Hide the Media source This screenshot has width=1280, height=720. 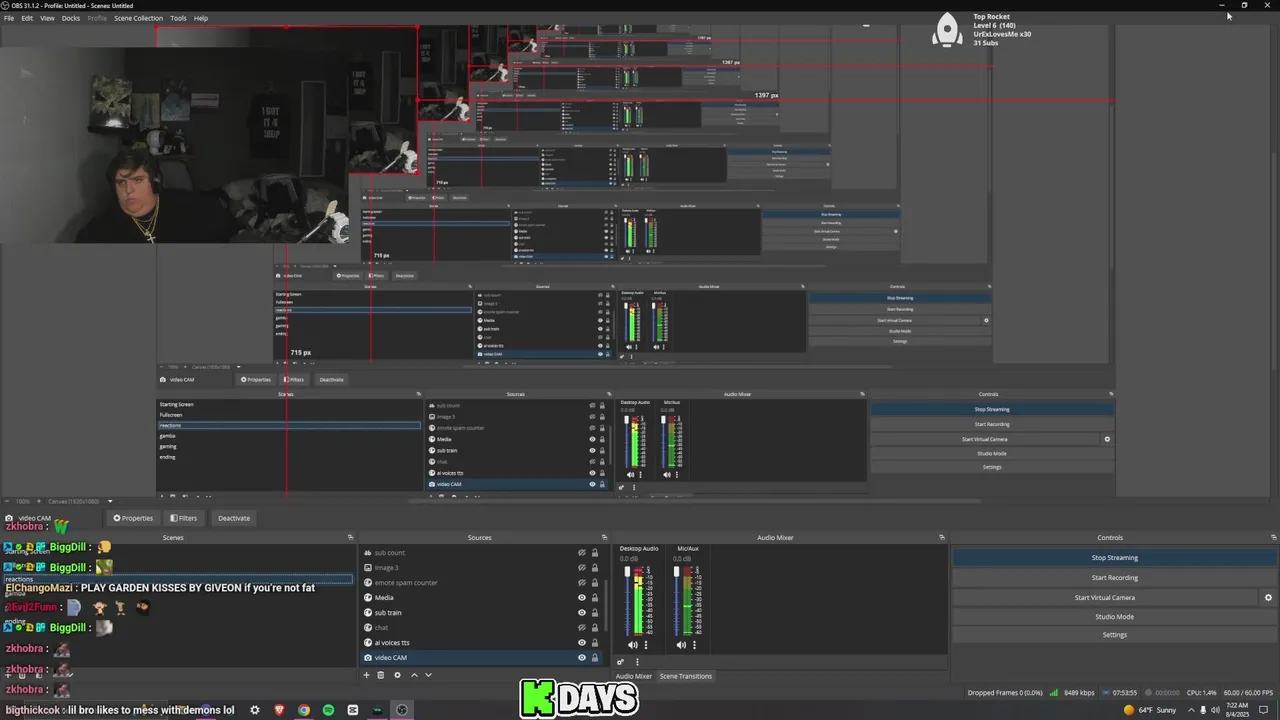point(582,598)
